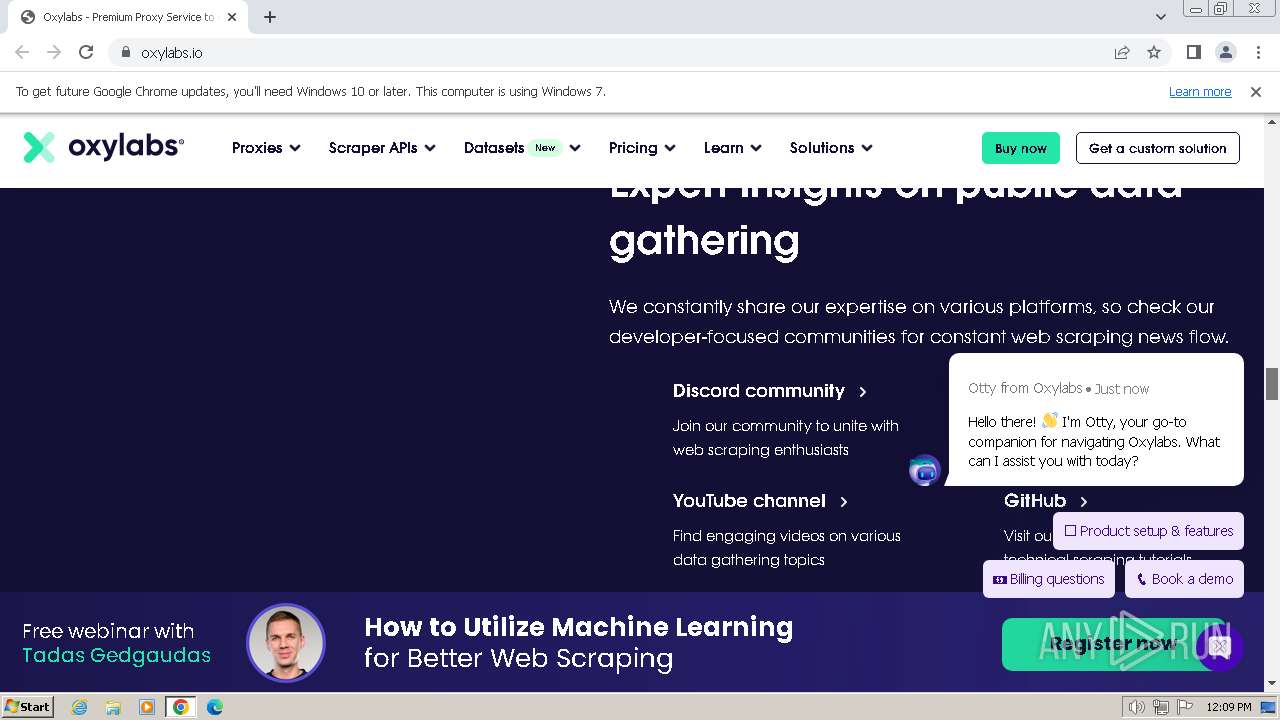Viewport: 1280px width, 720px height.
Task: Open the YouTube channel link
Action: (x=760, y=501)
